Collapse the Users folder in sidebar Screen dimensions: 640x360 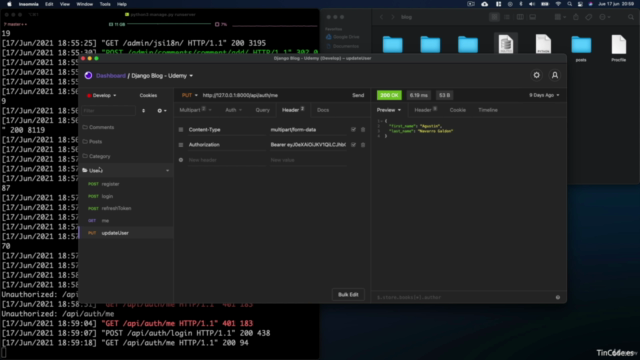(126, 170)
